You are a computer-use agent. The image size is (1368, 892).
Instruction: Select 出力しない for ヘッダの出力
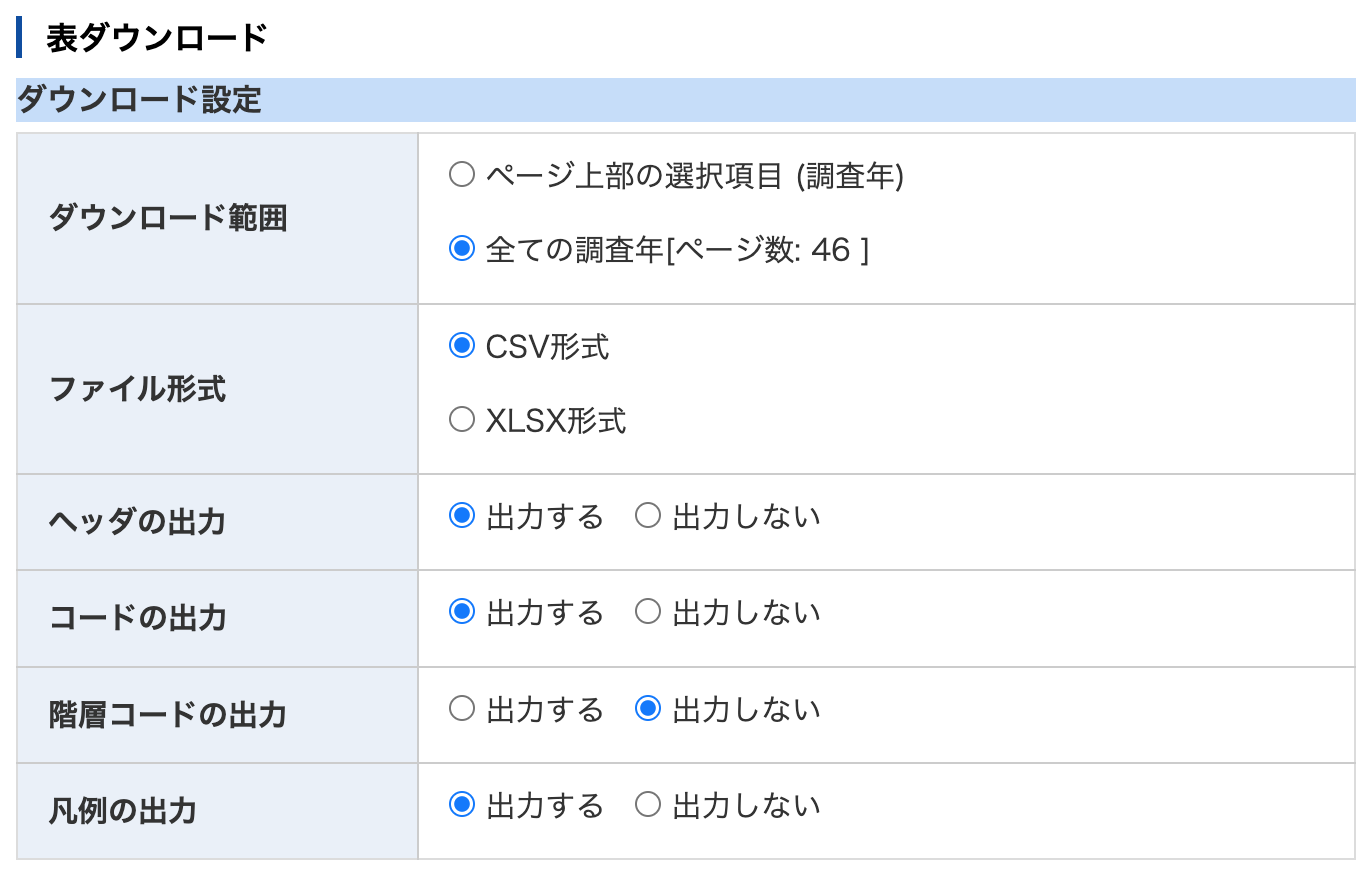tap(648, 516)
